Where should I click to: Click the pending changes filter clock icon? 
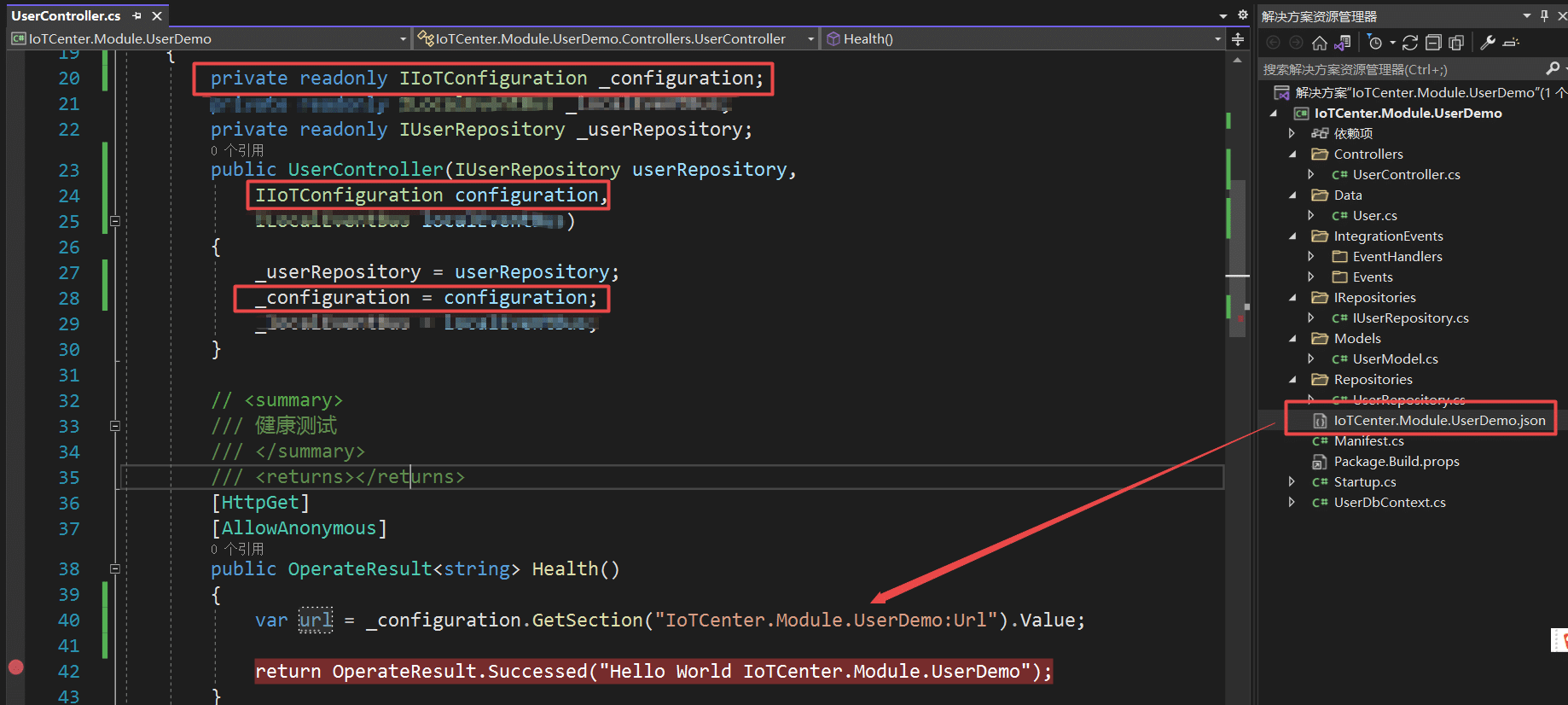pos(1374,43)
